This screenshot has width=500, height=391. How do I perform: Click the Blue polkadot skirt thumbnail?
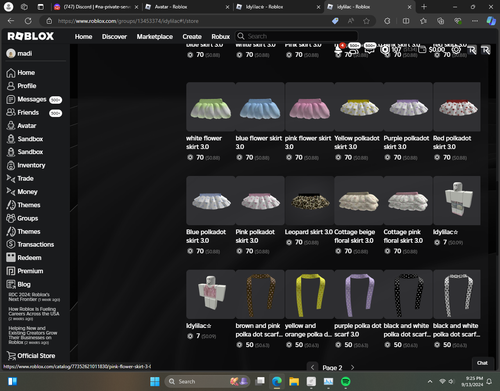[x=211, y=200]
